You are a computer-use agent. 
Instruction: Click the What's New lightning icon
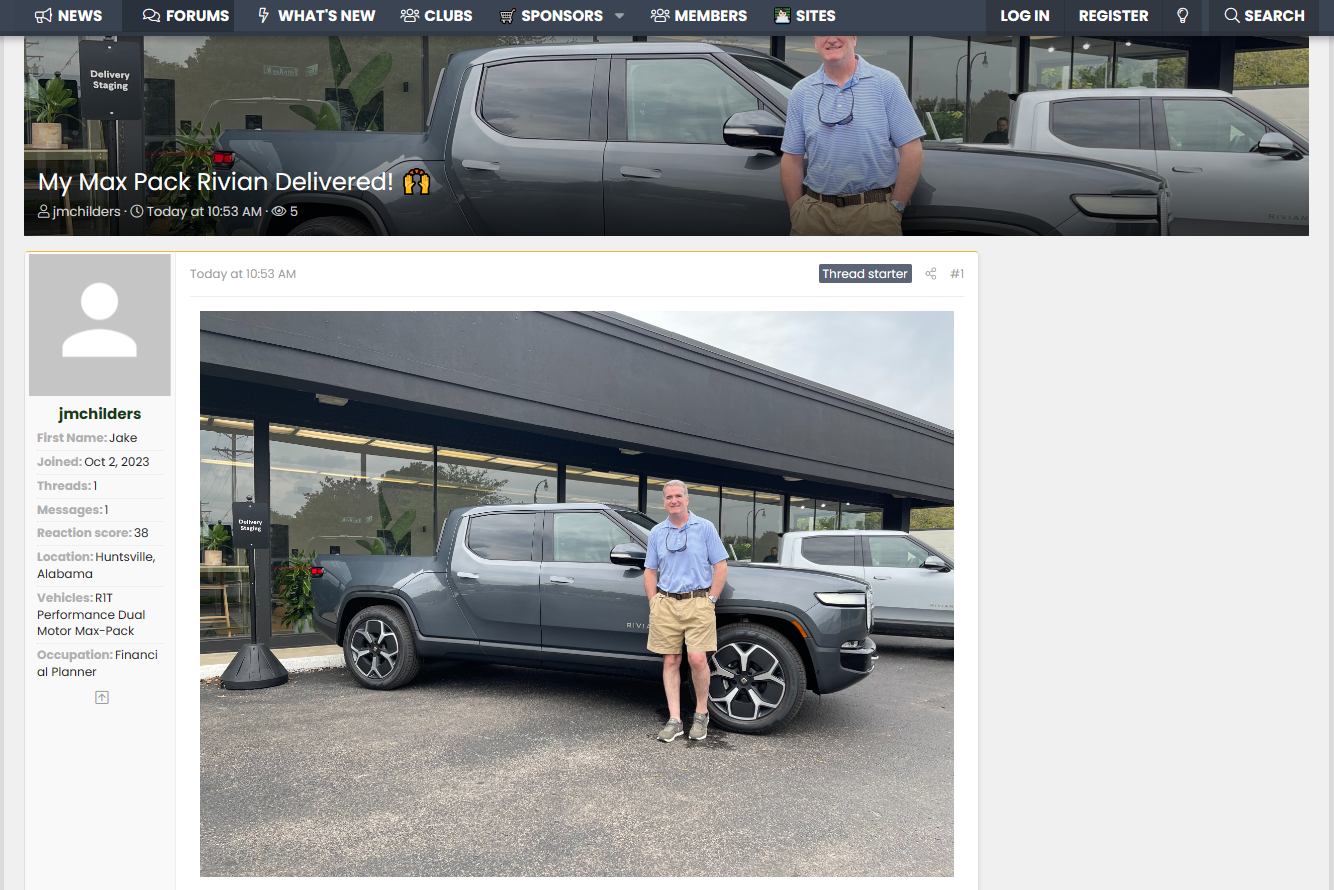coord(264,16)
